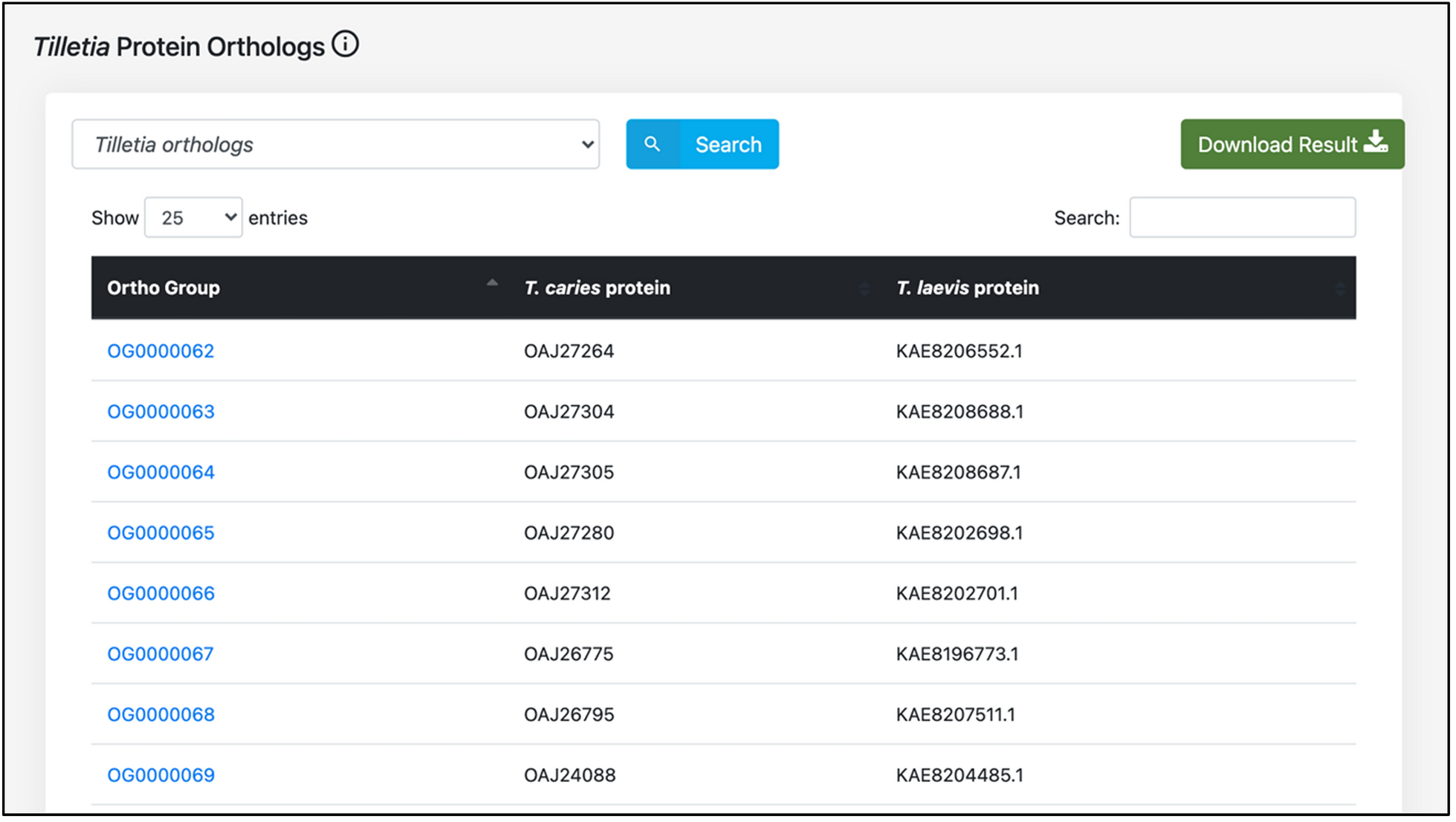Select T. caries protein OAJ26775

pos(569,654)
